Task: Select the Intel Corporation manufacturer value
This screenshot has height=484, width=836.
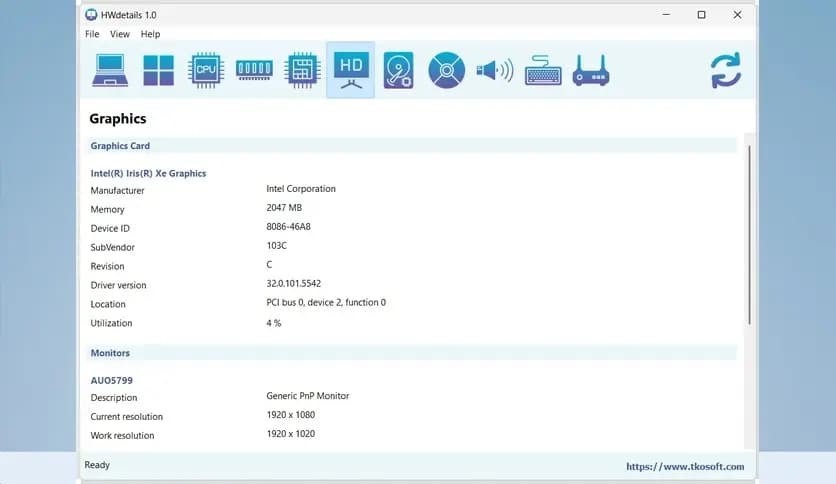Action: [301, 189]
